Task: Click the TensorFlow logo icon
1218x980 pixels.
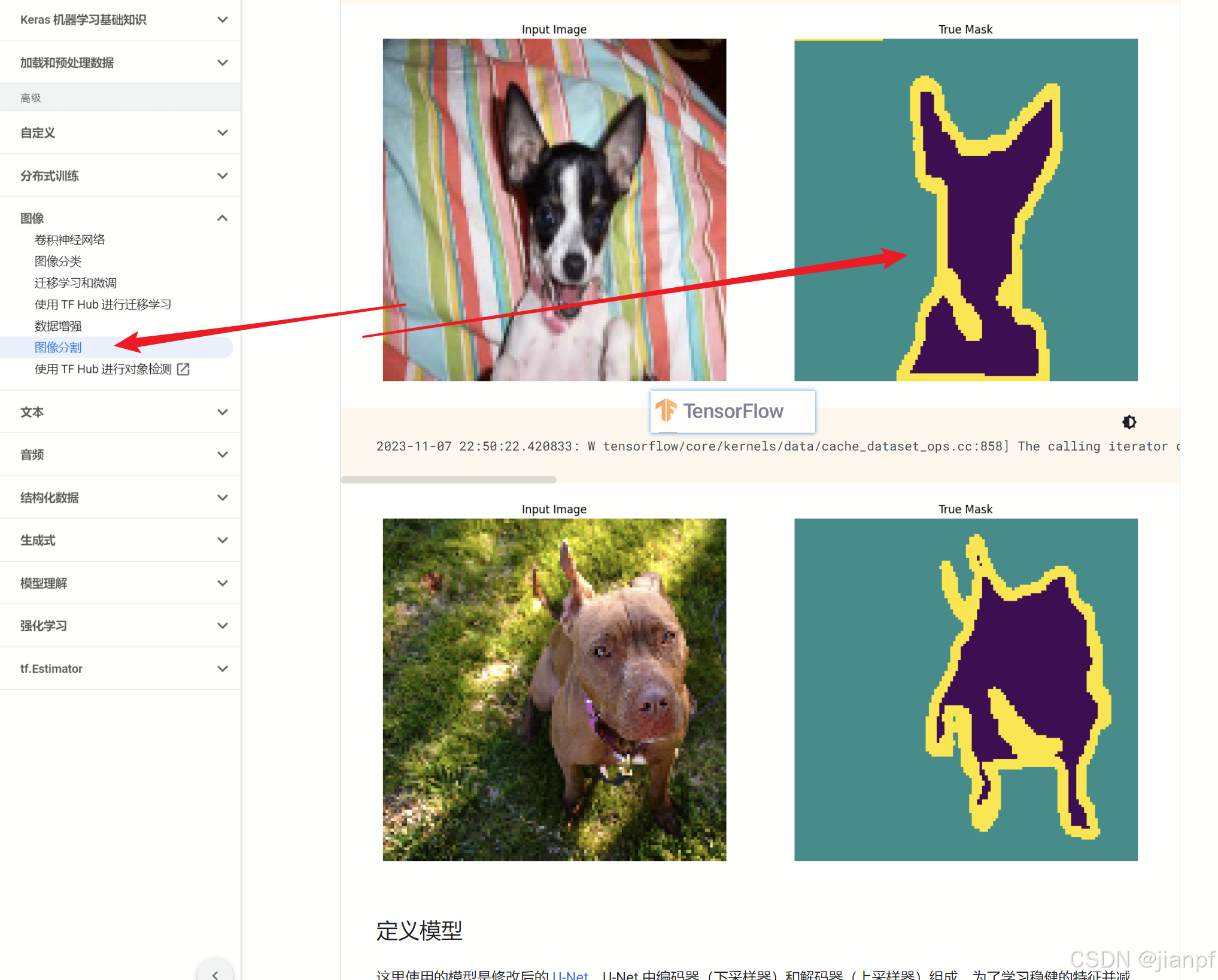Action: coord(666,411)
